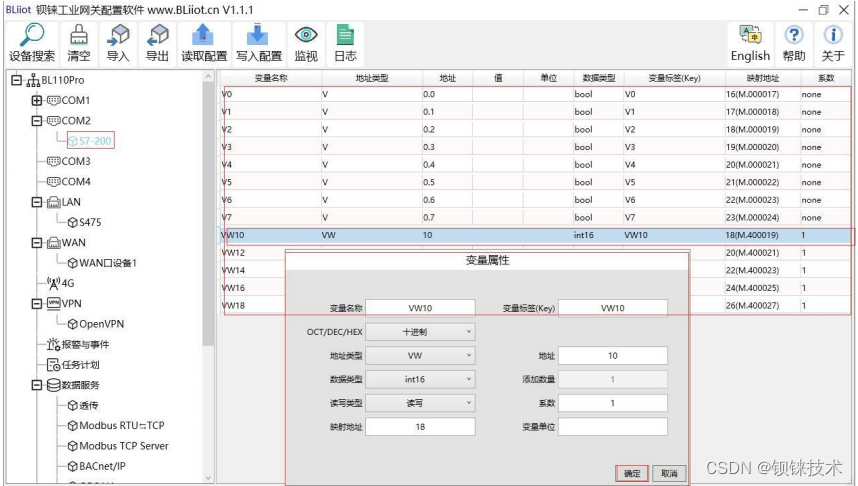Image resolution: width=858 pixels, height=486 pixels.
Task: Expand the COM1 tree node
Action: coord(37,101)
